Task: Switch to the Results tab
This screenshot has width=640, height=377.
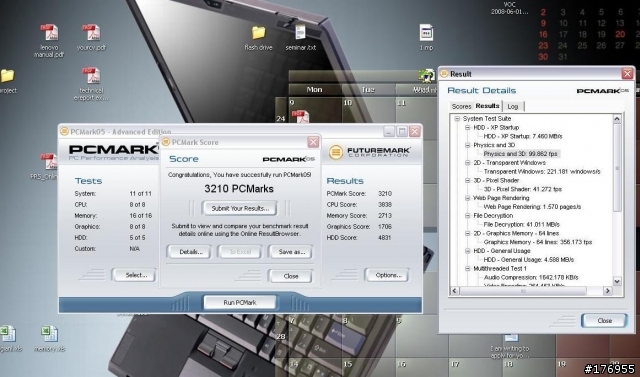Action: [x=487, y=106]
